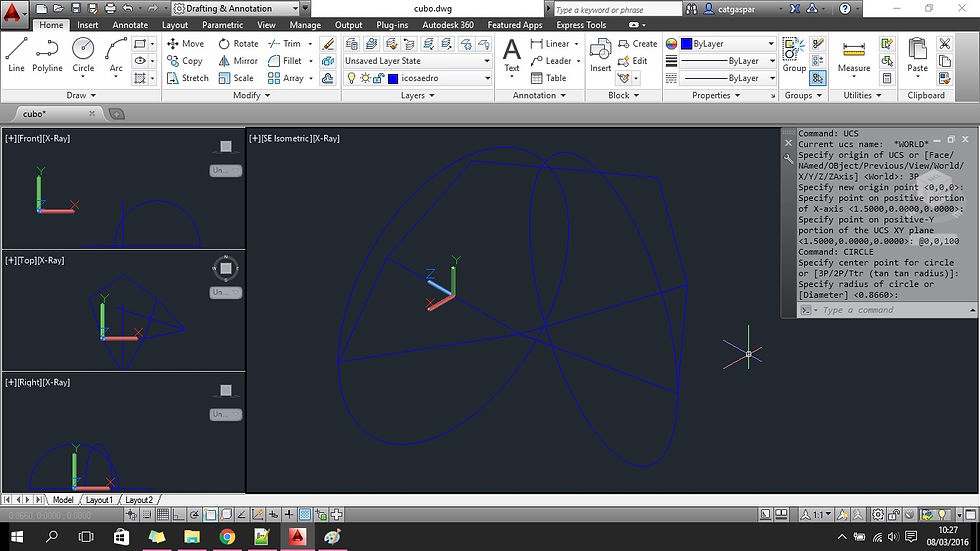Click the keyword search field

pos(618,9)
